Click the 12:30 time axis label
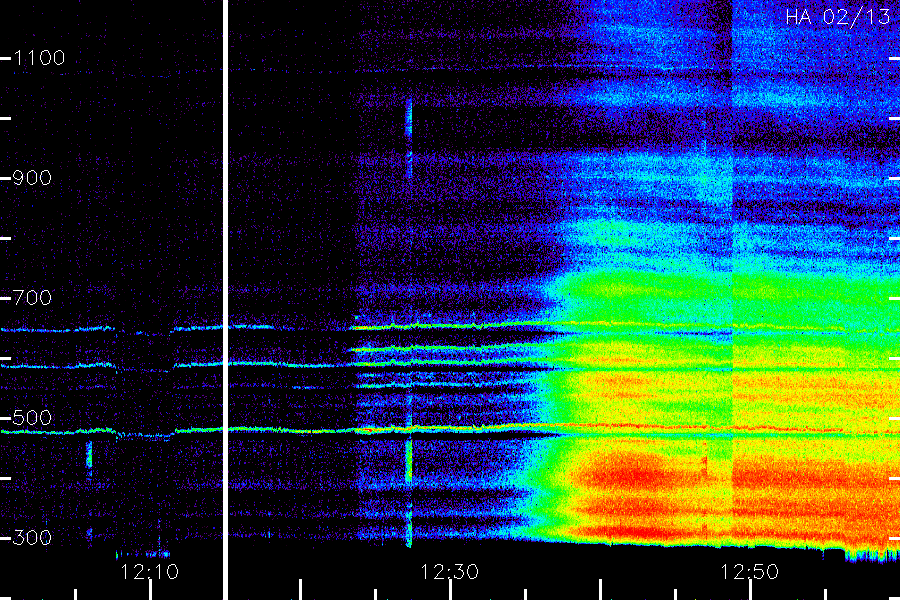 click(449, 572)
